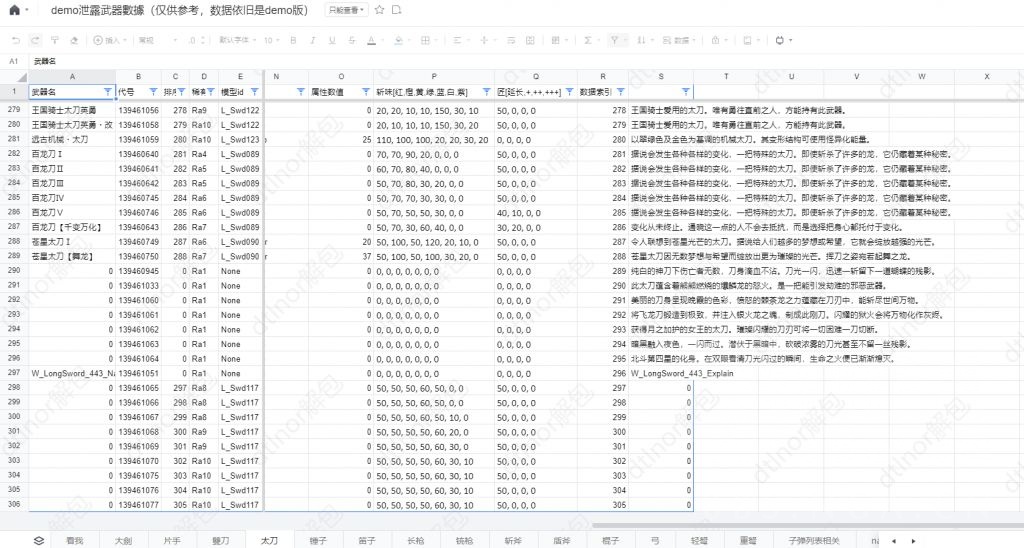The width and height of the screenshot is (1024, 548).
Task: Toggle strikethrough formatting
Action: (351, 40)
